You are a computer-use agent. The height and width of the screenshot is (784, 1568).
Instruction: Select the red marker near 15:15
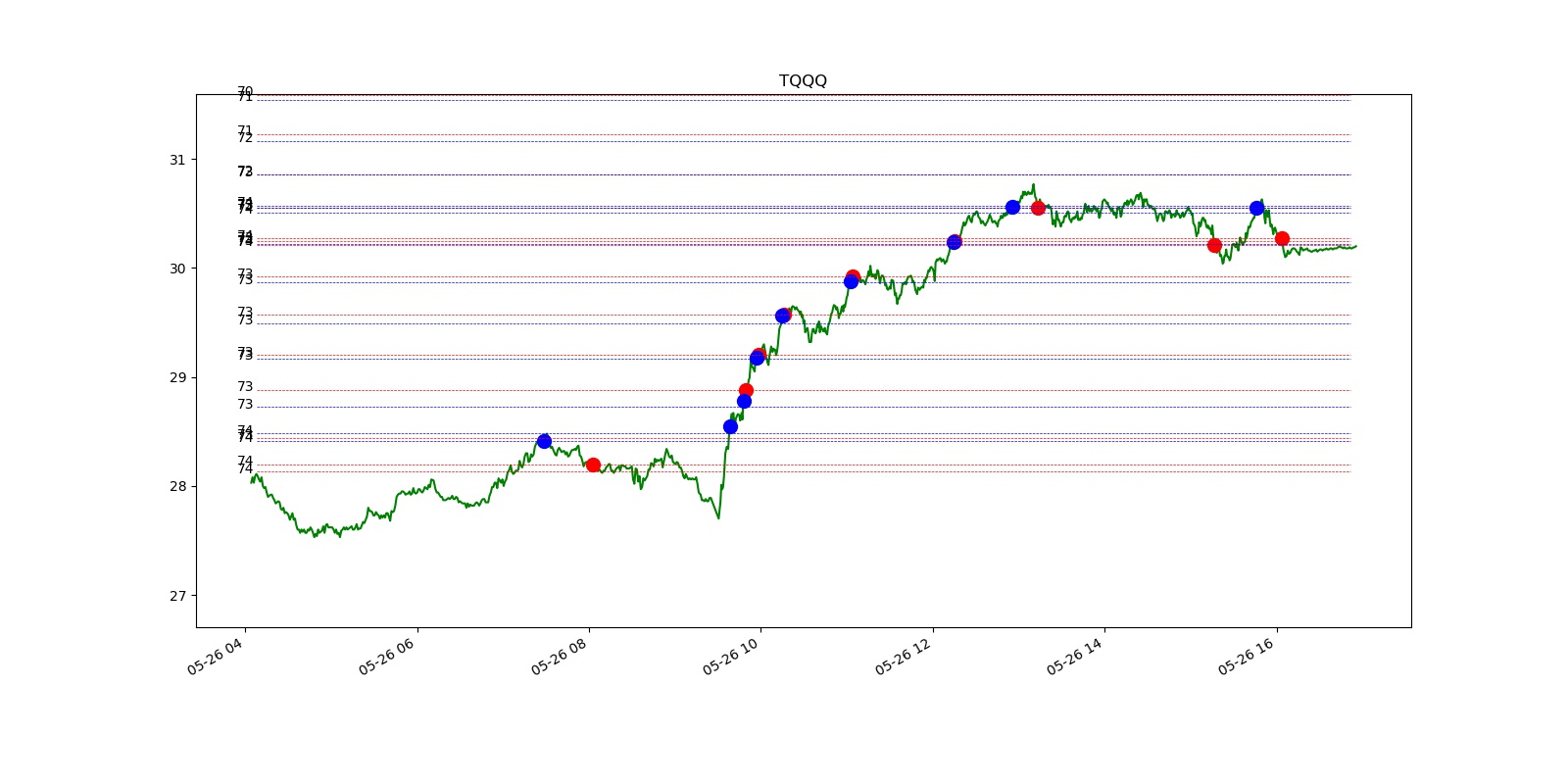(x=1214, y=245)
